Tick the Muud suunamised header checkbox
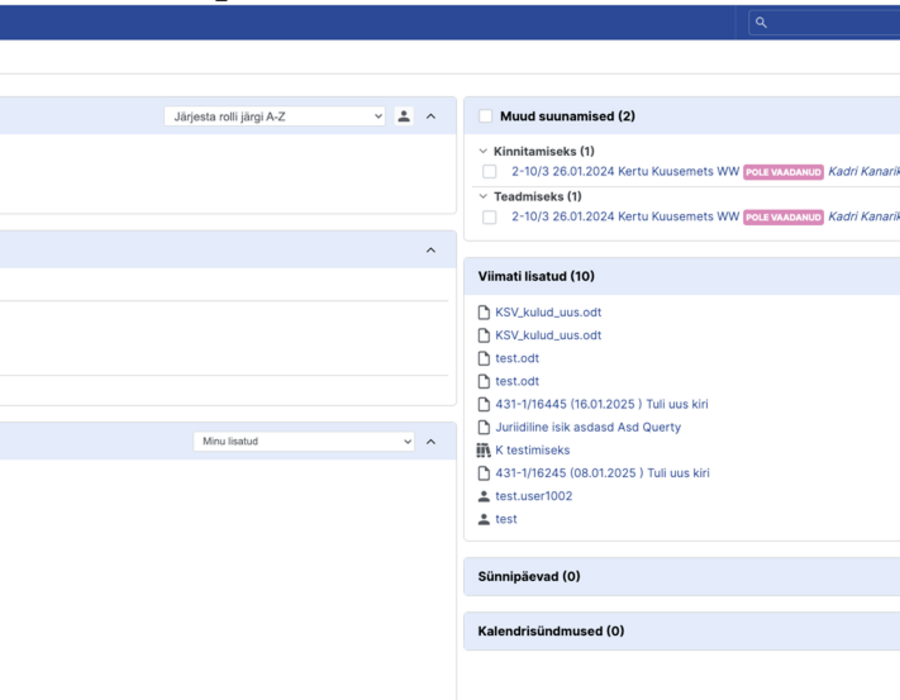This screenshot has width=900, height=700. tap(486, 116)
